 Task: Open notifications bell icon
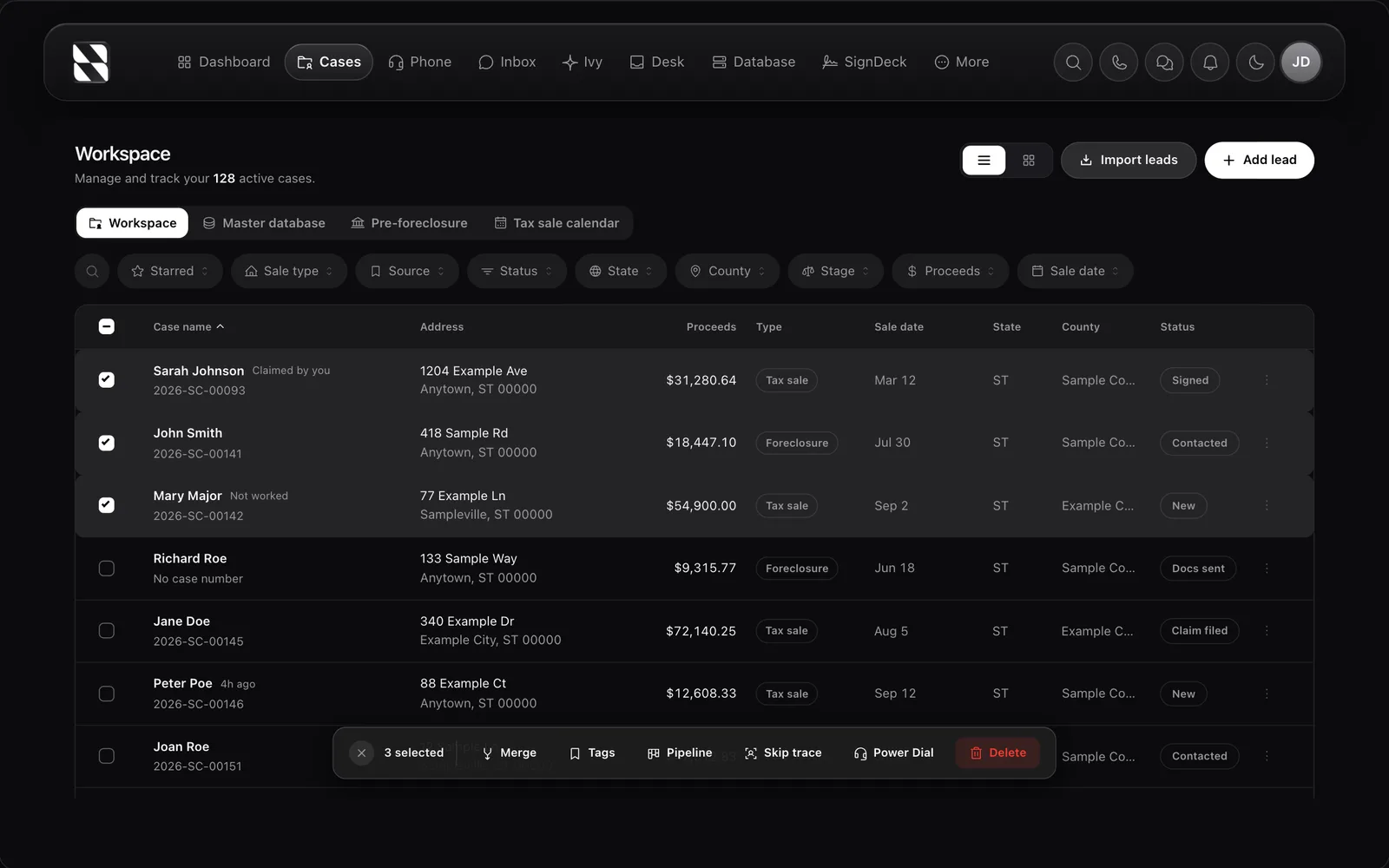[1210, 62]
